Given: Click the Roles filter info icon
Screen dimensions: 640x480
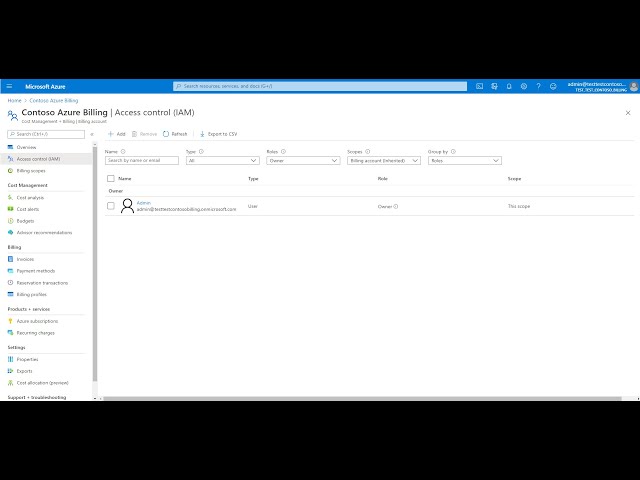Looking at the screenshot, I should point(283,151).
